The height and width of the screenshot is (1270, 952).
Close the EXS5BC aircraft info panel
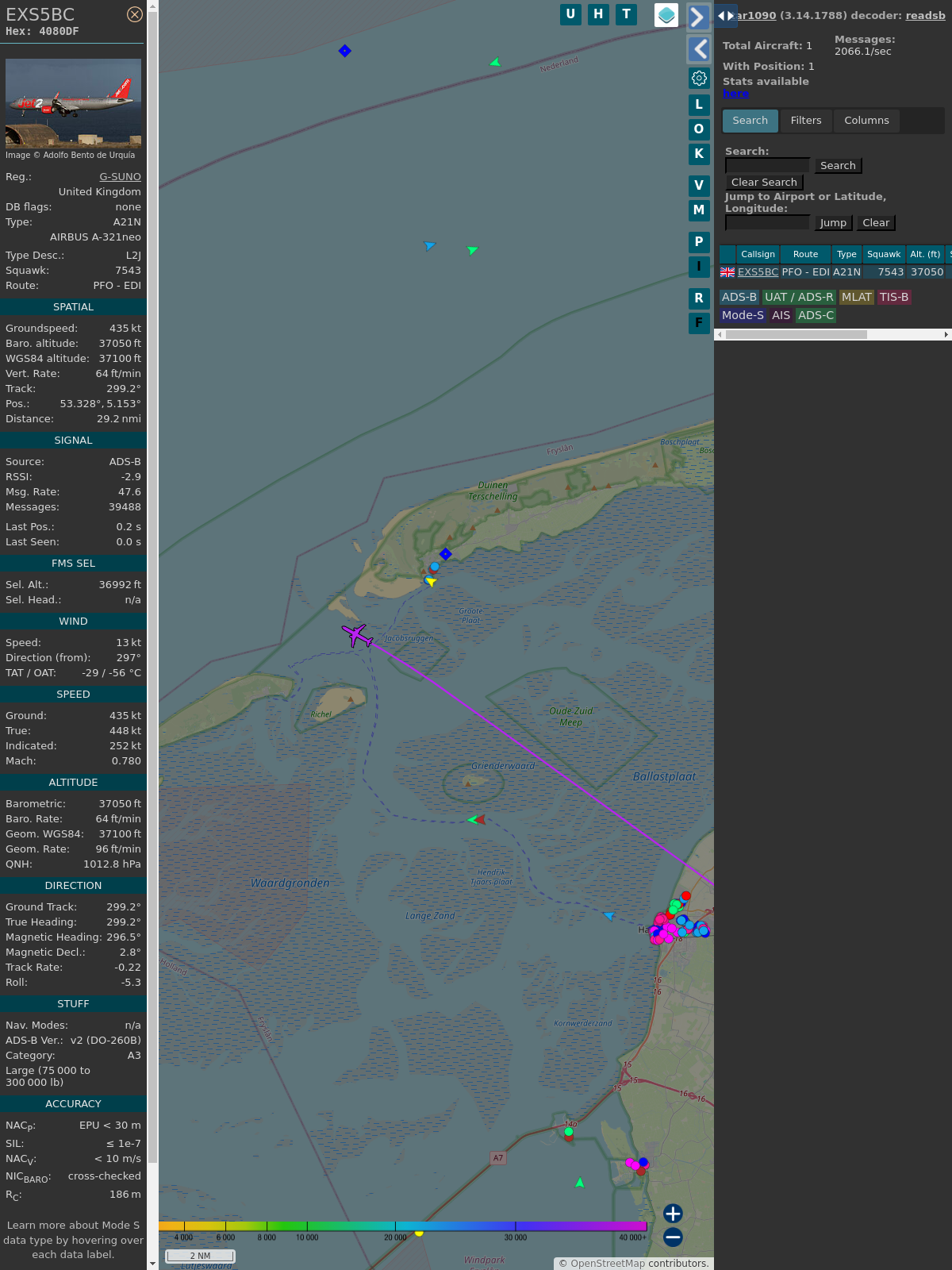pos(135,14)
